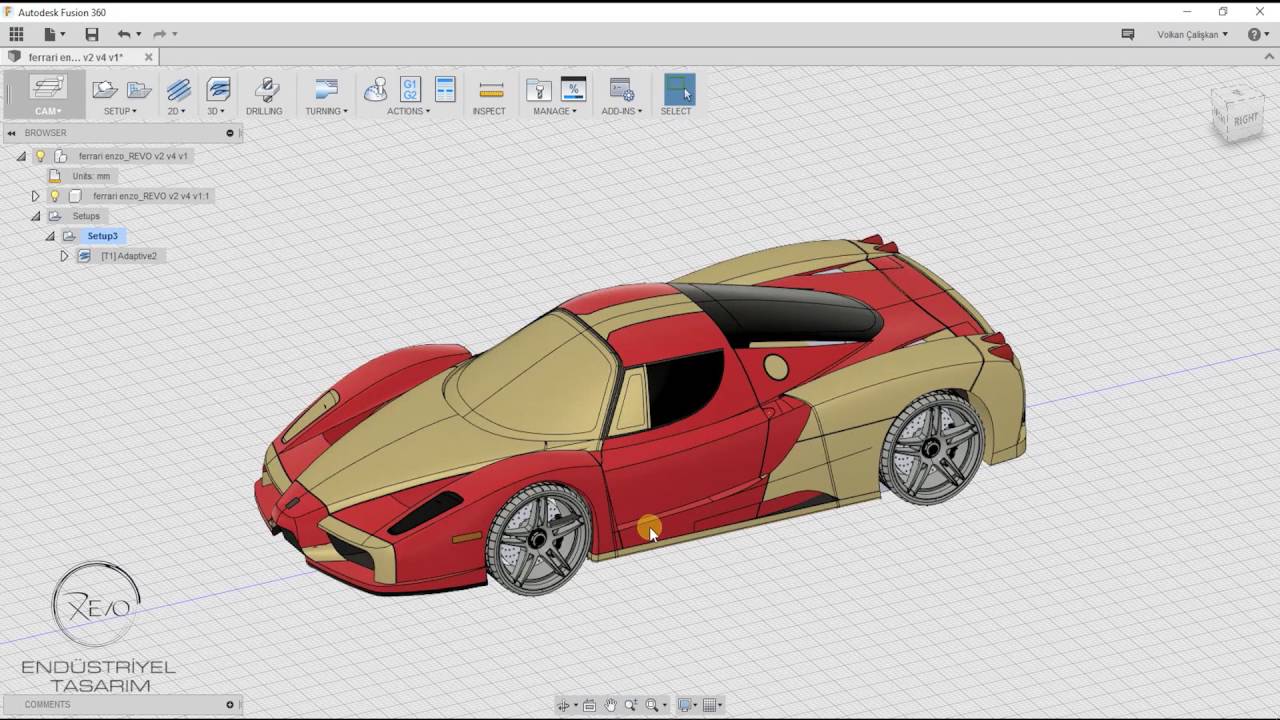Open the ACTIONS dropdown menu

point(409,111)
